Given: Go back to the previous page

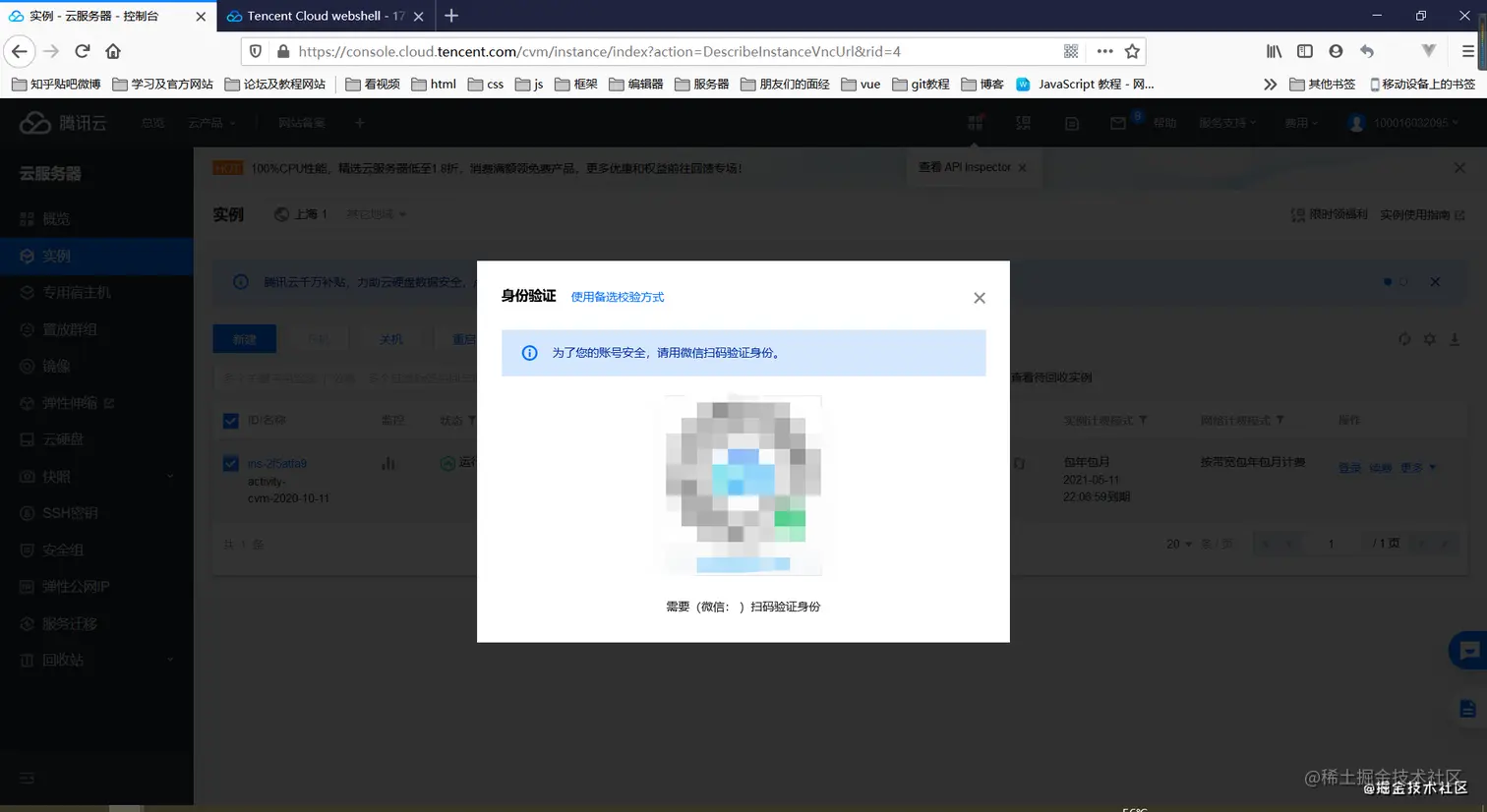Looking at the screenshot, I should click(20, 51).
